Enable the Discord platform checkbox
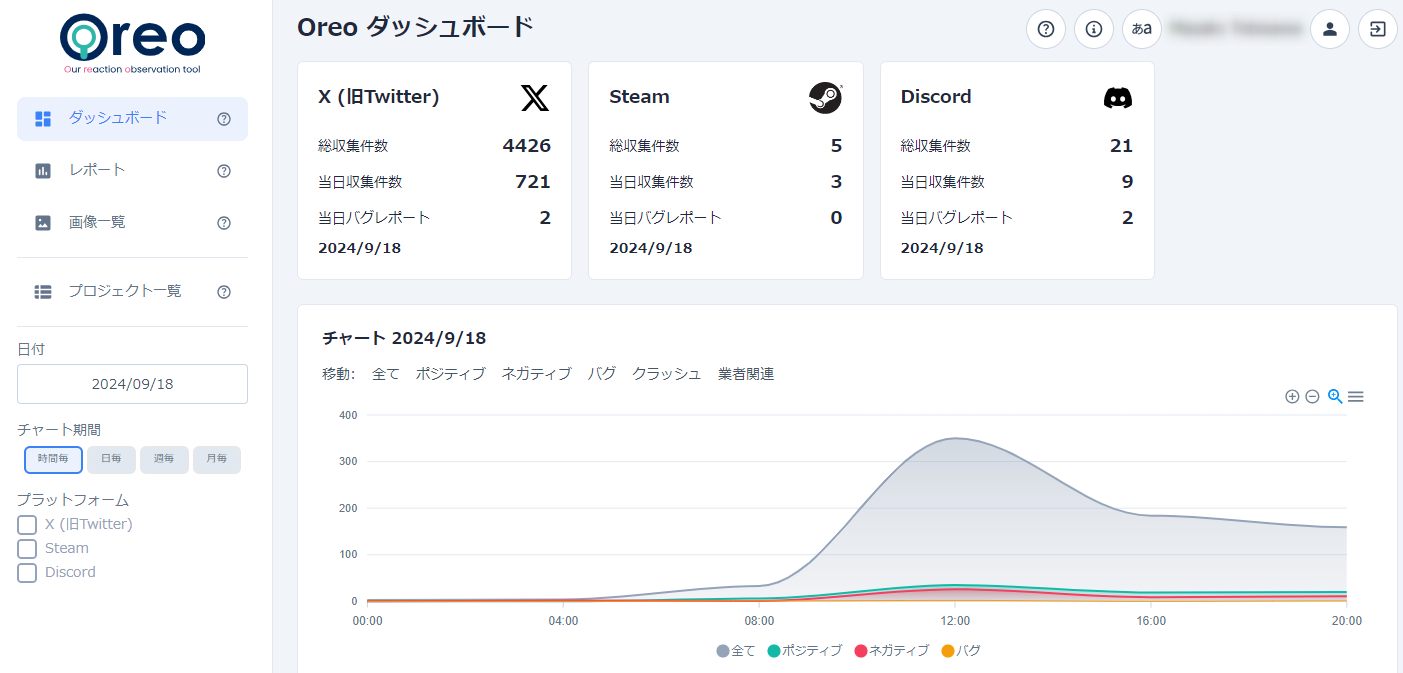1403x673 pixels. click(x=25, y=572)
